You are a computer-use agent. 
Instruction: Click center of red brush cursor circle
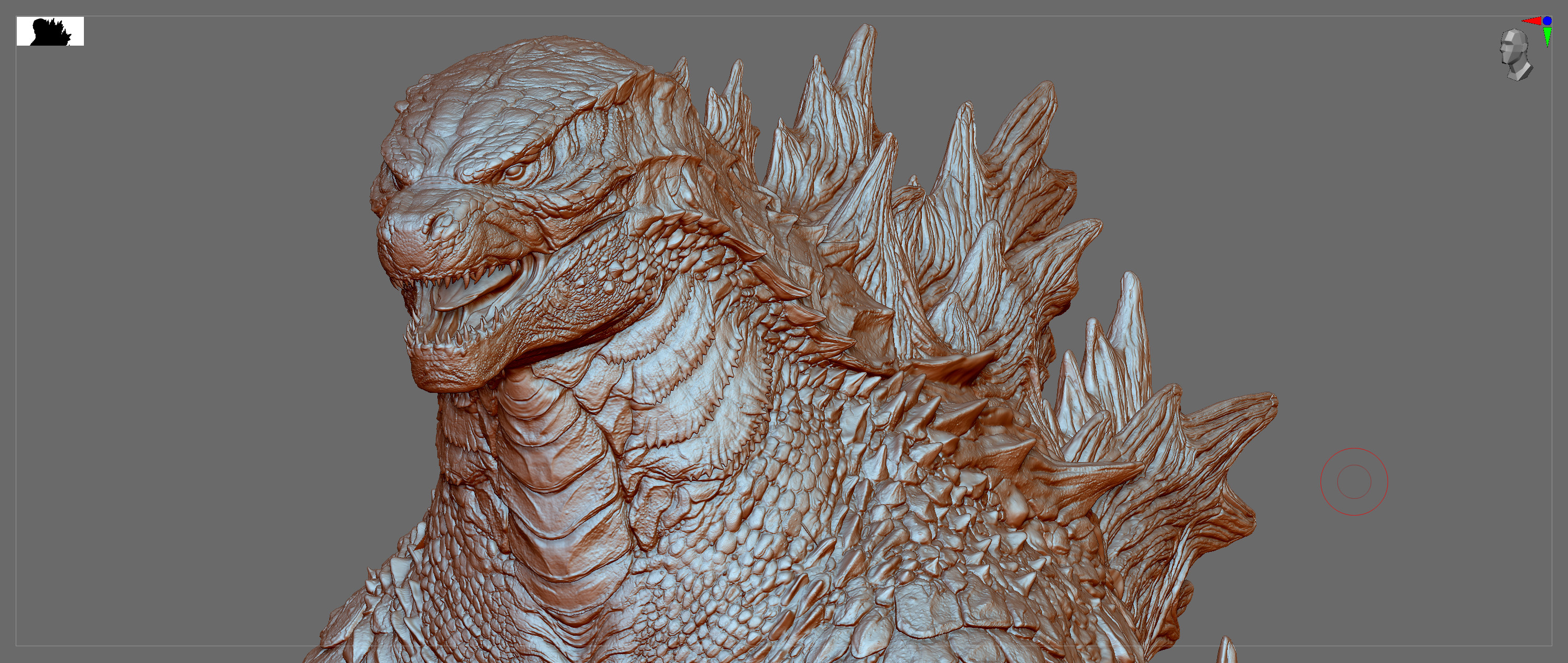[1354, 482]
